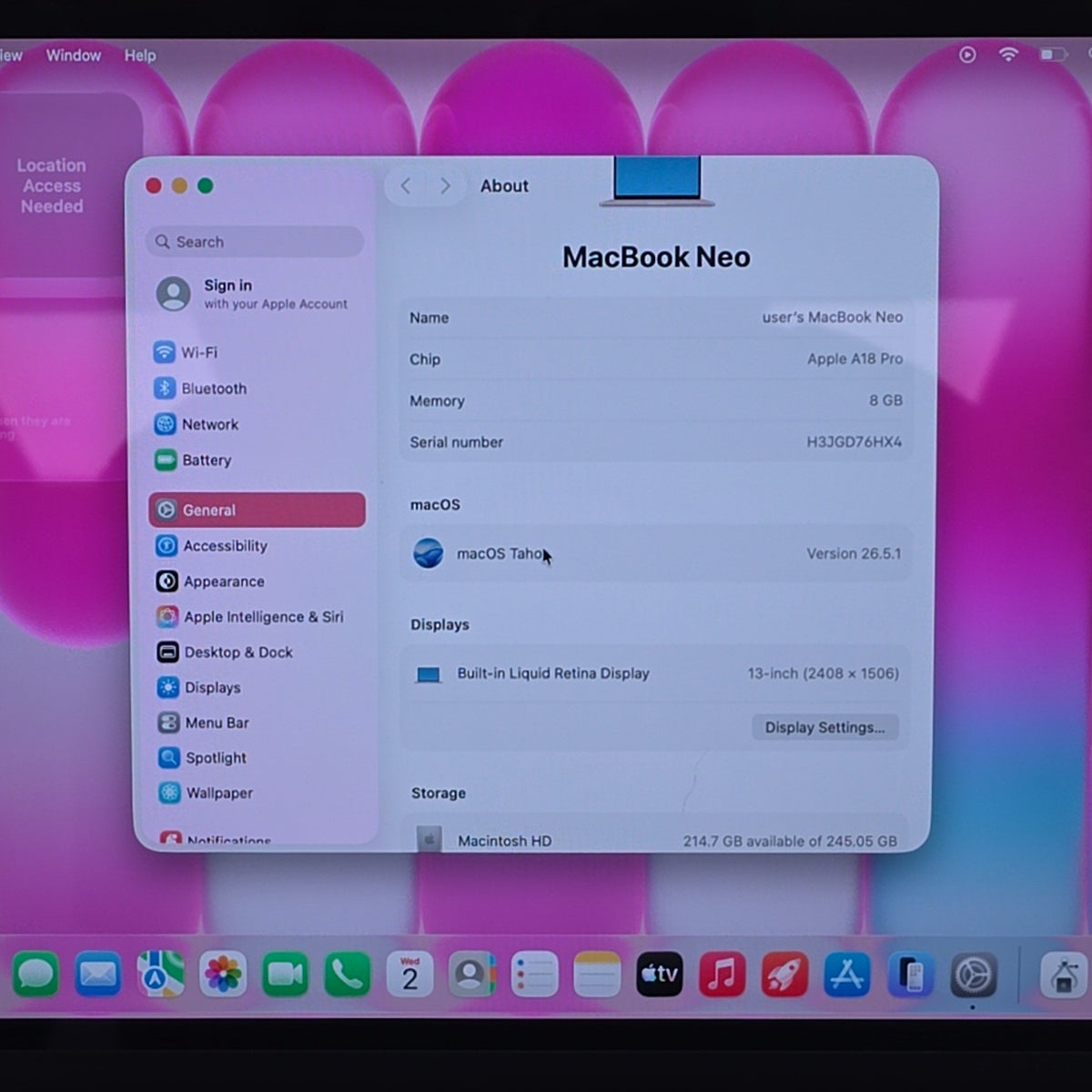Viewport: 1092px width, 1092px height.
Task: Click the screen recording icon in menu bar
Action: pos(967,55)
